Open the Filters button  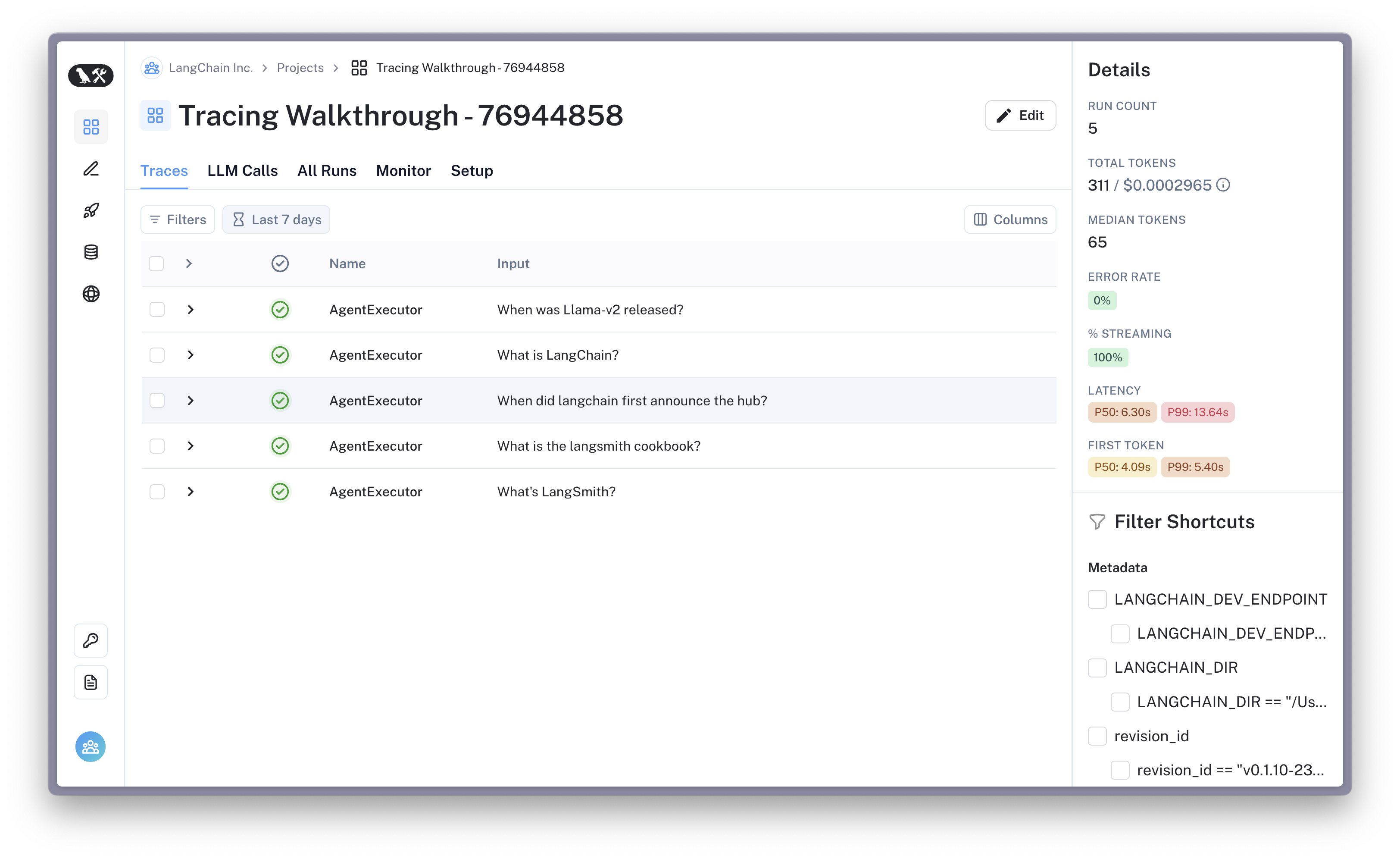(178, 219)
